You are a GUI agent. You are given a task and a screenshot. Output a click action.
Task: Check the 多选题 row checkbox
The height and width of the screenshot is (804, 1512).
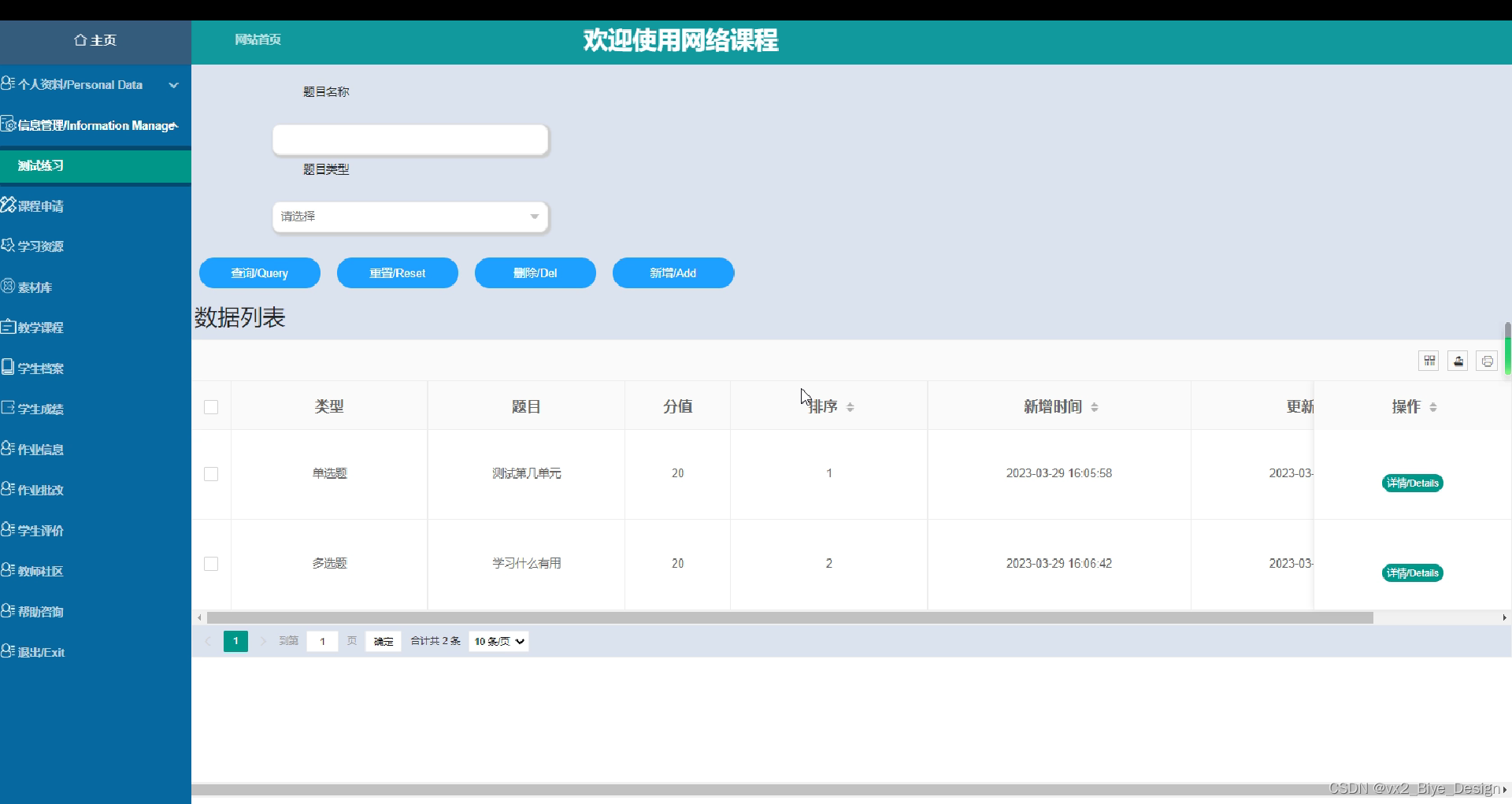[x=211, y=564]
